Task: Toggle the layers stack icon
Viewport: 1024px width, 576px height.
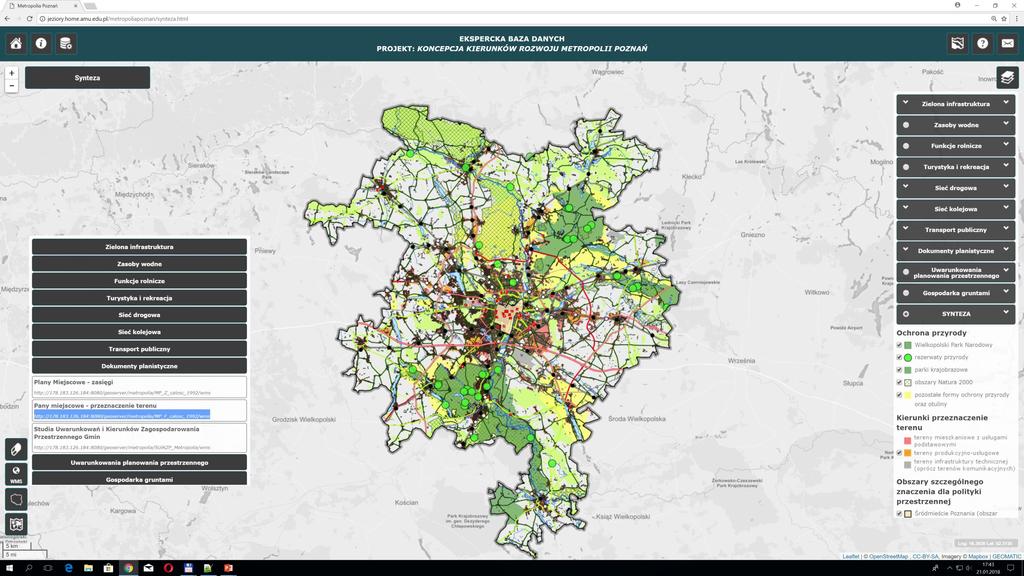Action: 1007,78
